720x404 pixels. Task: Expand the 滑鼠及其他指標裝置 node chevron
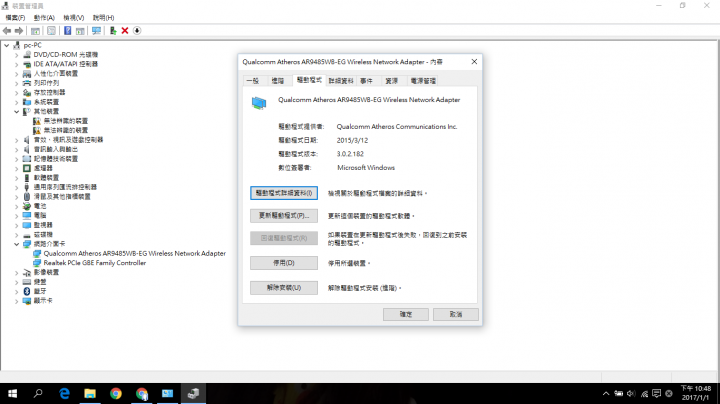pos(17,196)
